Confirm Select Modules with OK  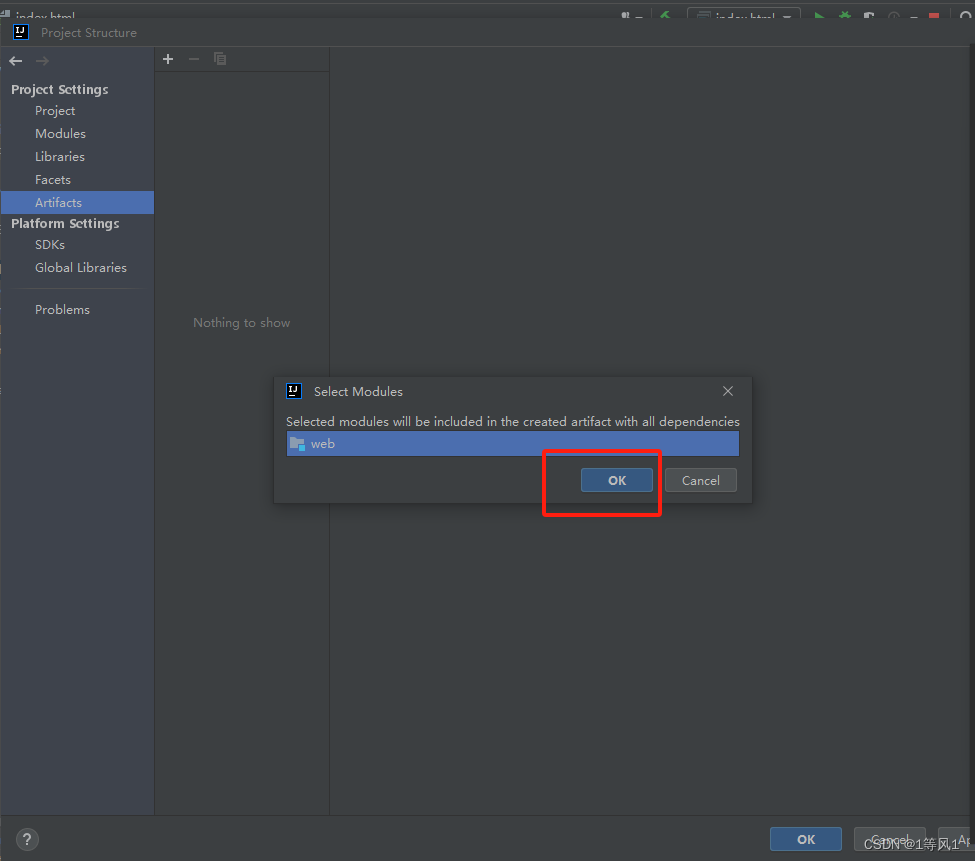(617, 481)
